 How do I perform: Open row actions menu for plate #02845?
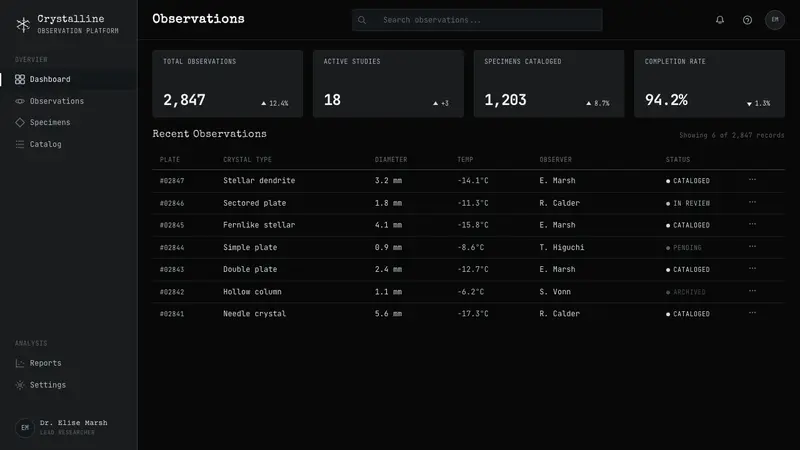click(753, 224)
